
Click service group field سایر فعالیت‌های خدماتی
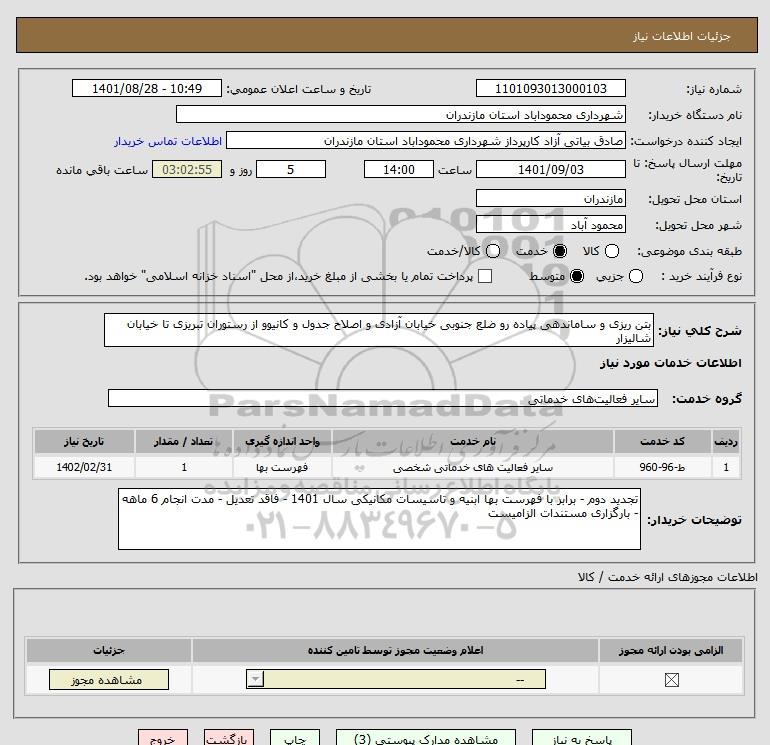(383, 398)
